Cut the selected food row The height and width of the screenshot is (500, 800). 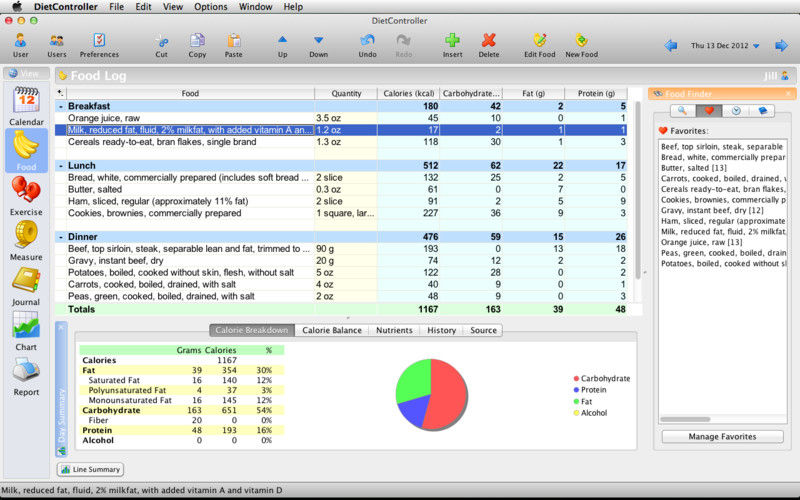coord(161,45)
